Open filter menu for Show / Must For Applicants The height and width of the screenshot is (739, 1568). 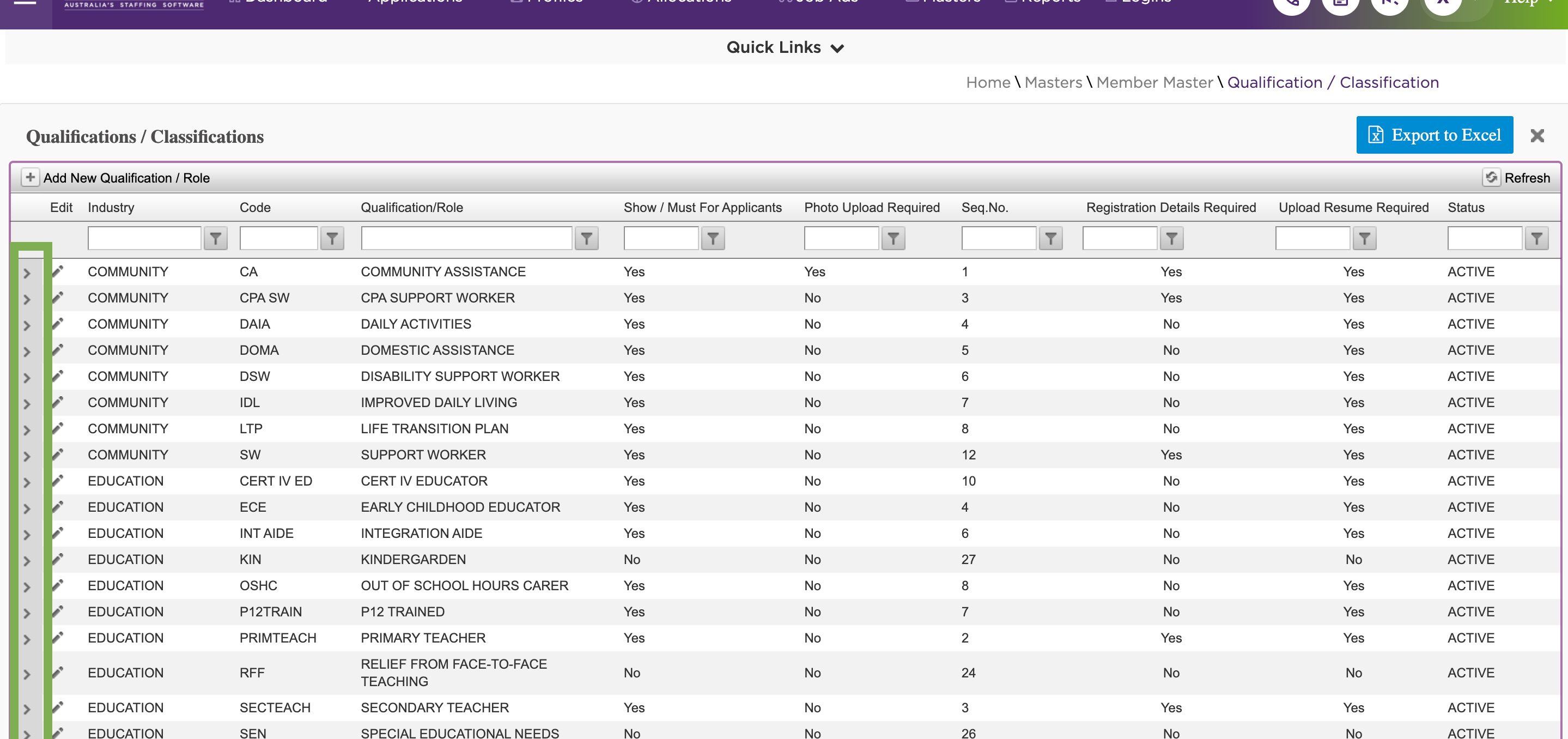pos(713,239)
